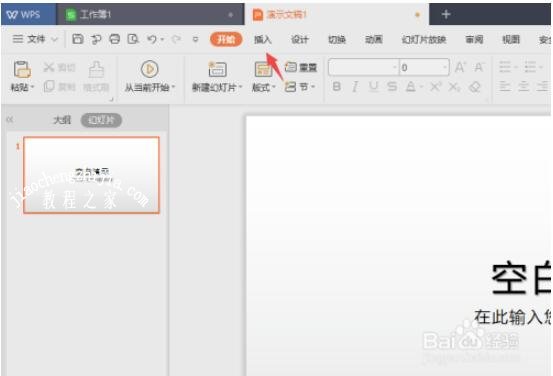Toggle Bold formatting
Viewport: 553px width, 376px height.
[337, 86]
